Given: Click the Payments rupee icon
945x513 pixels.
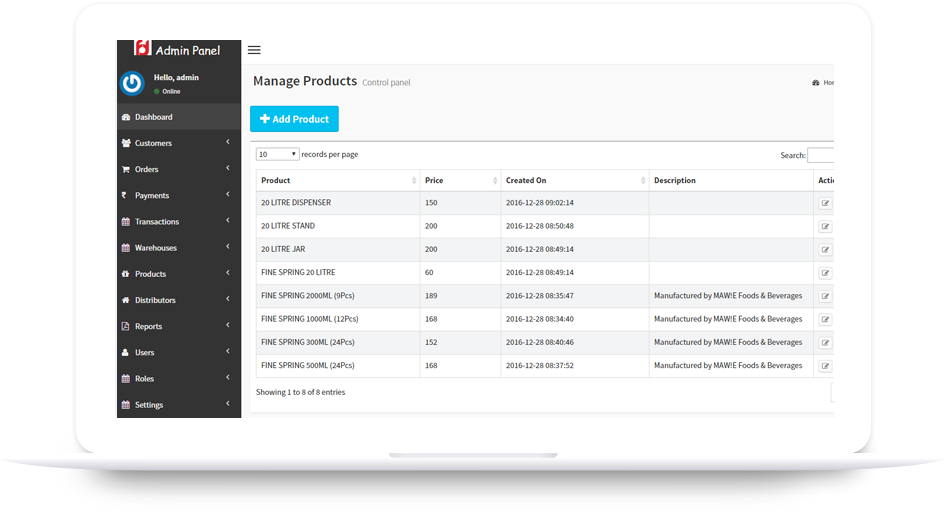Looking at the screenshot, I should (x=125, y=196).
